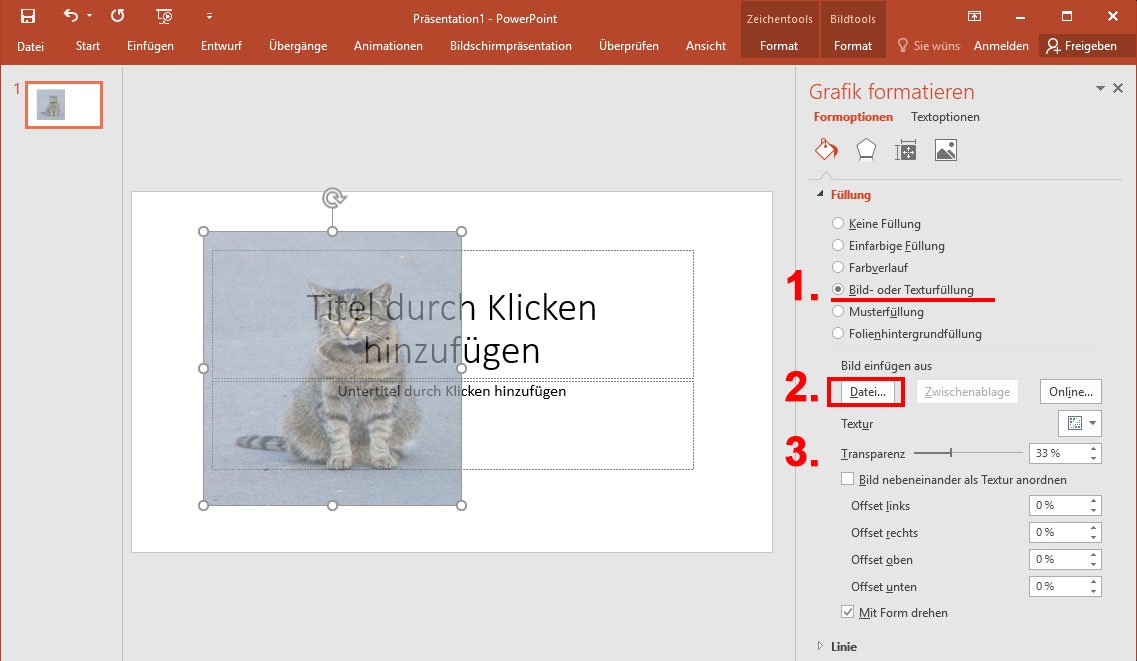This screenshot has height=661, width=1137.
Task: Click the Datei button under Bild einfügen aus
Action: 865,391
